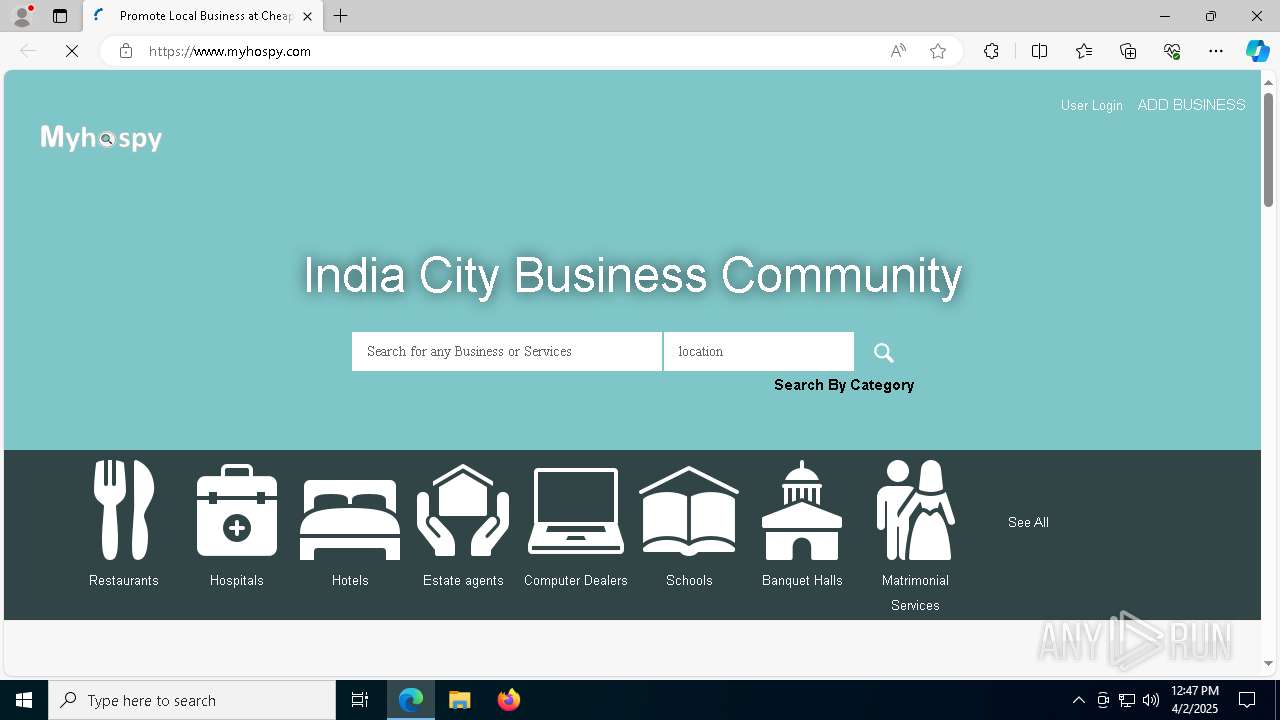Click the Computer Dealers label
The height and width of the screenshot is (720, 1280).
(576, 580)
